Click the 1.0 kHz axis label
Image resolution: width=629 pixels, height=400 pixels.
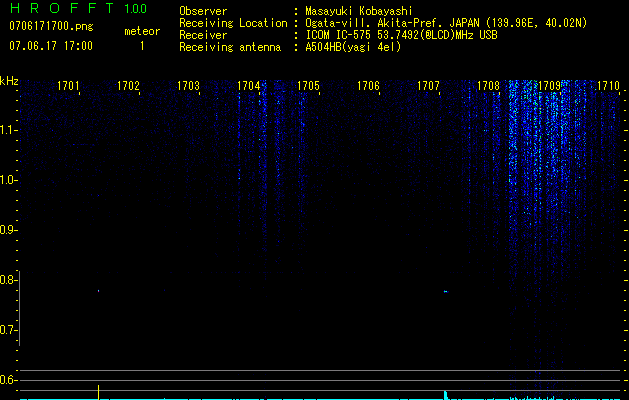8,180
